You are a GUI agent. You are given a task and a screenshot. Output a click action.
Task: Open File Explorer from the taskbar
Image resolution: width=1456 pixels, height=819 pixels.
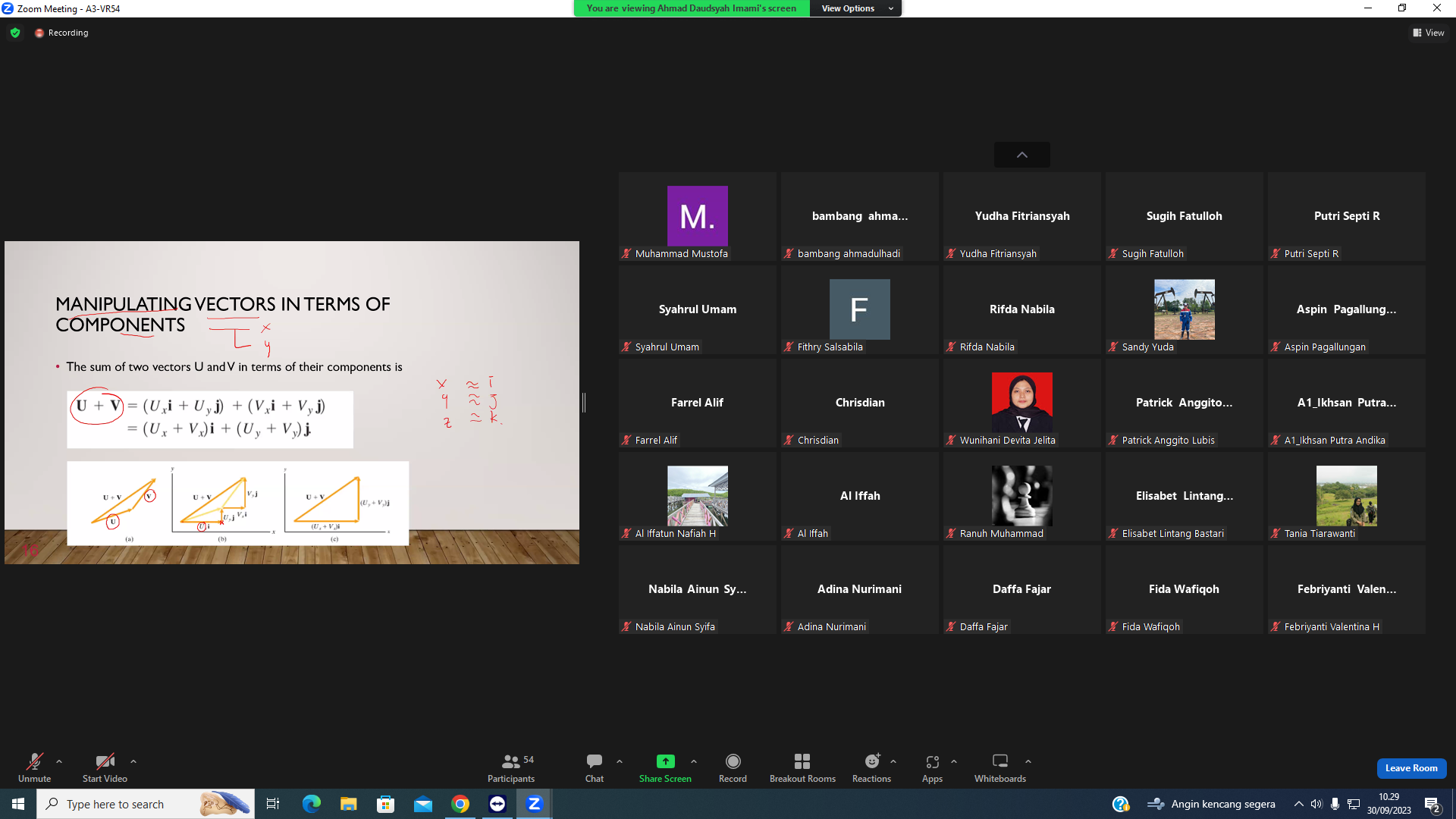[x=348, y=804]
